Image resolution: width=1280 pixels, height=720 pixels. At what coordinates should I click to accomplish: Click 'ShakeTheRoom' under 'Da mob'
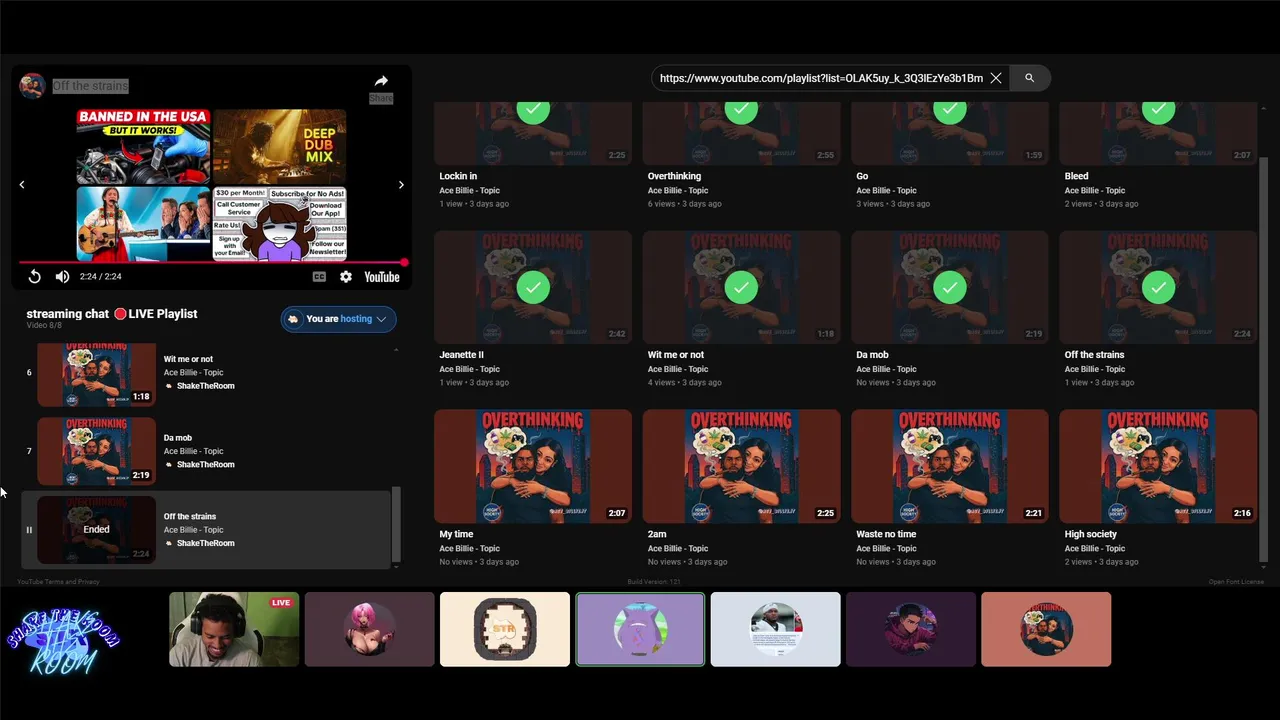[205, 465]
